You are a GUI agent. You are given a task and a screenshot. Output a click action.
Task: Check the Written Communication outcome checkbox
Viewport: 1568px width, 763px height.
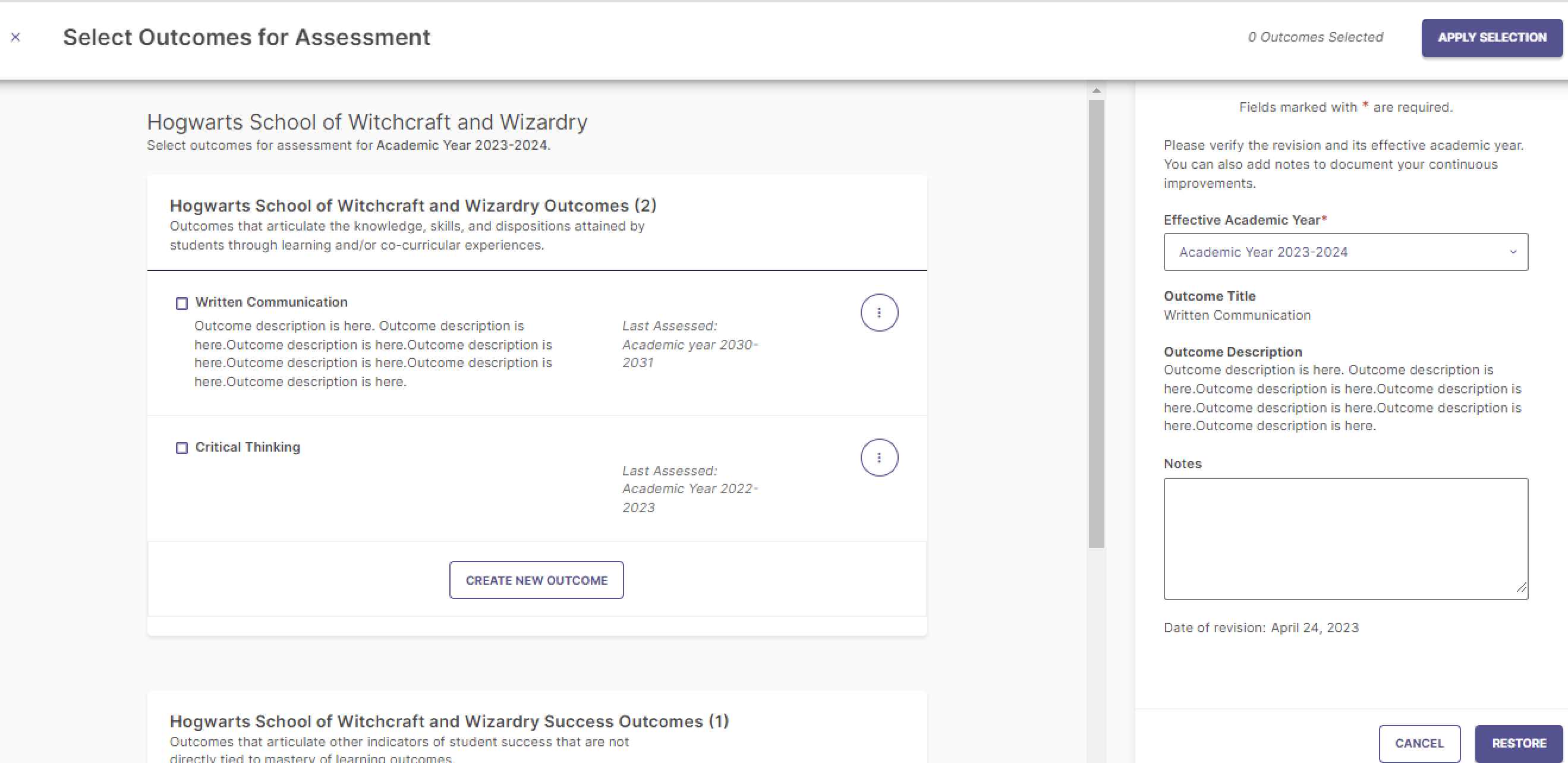pyautogui.click(x=181, y=303)
